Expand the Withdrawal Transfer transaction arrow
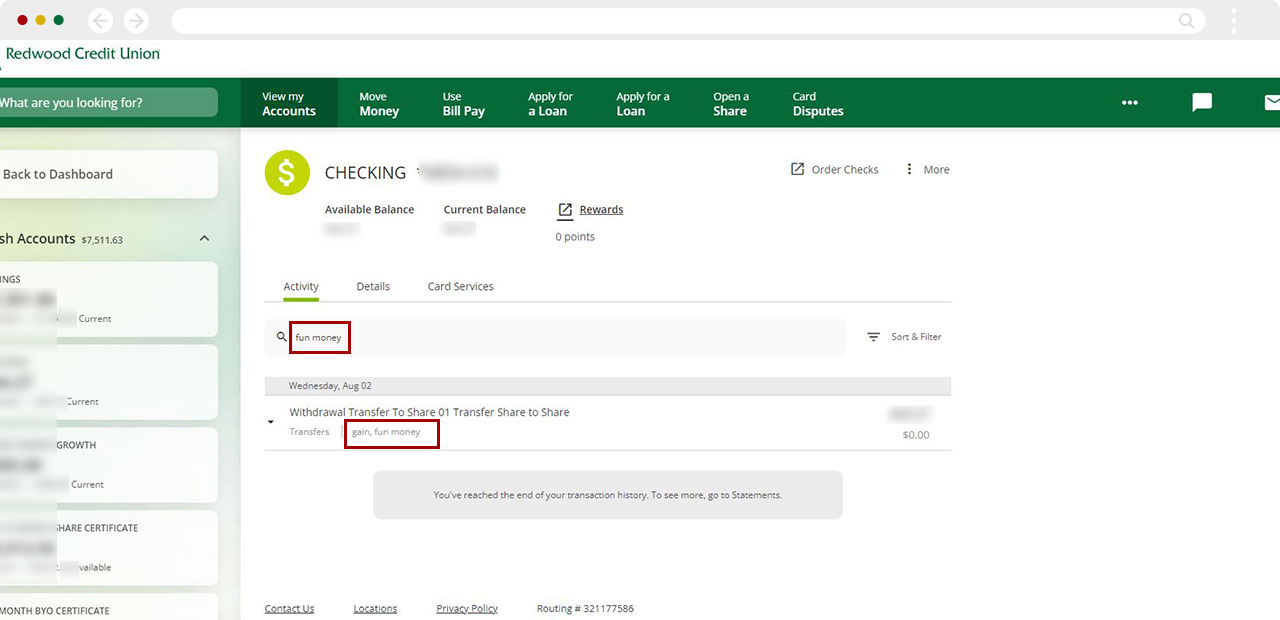Screen dimensions: 1280x620 pyautogui.click(x=271, y=422)
